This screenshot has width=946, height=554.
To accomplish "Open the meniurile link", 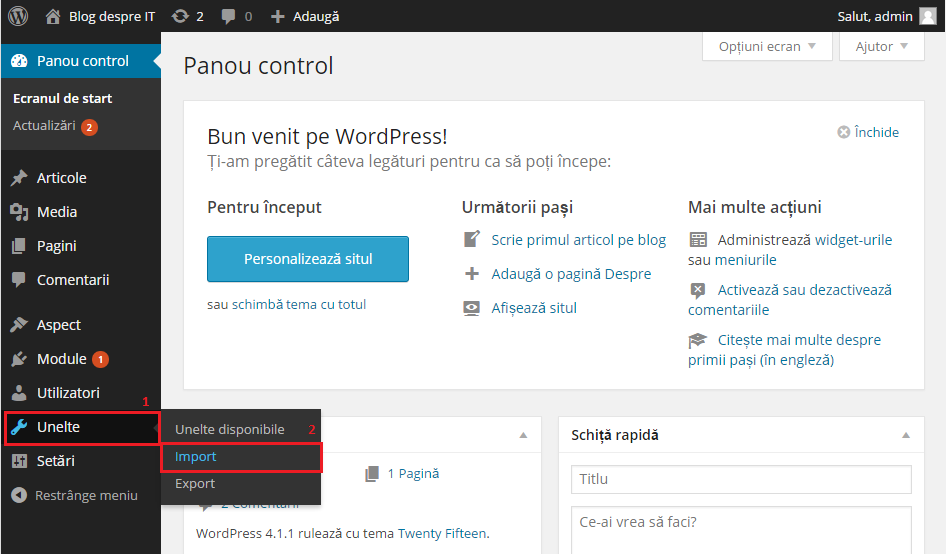I will [x=745, y=260].
